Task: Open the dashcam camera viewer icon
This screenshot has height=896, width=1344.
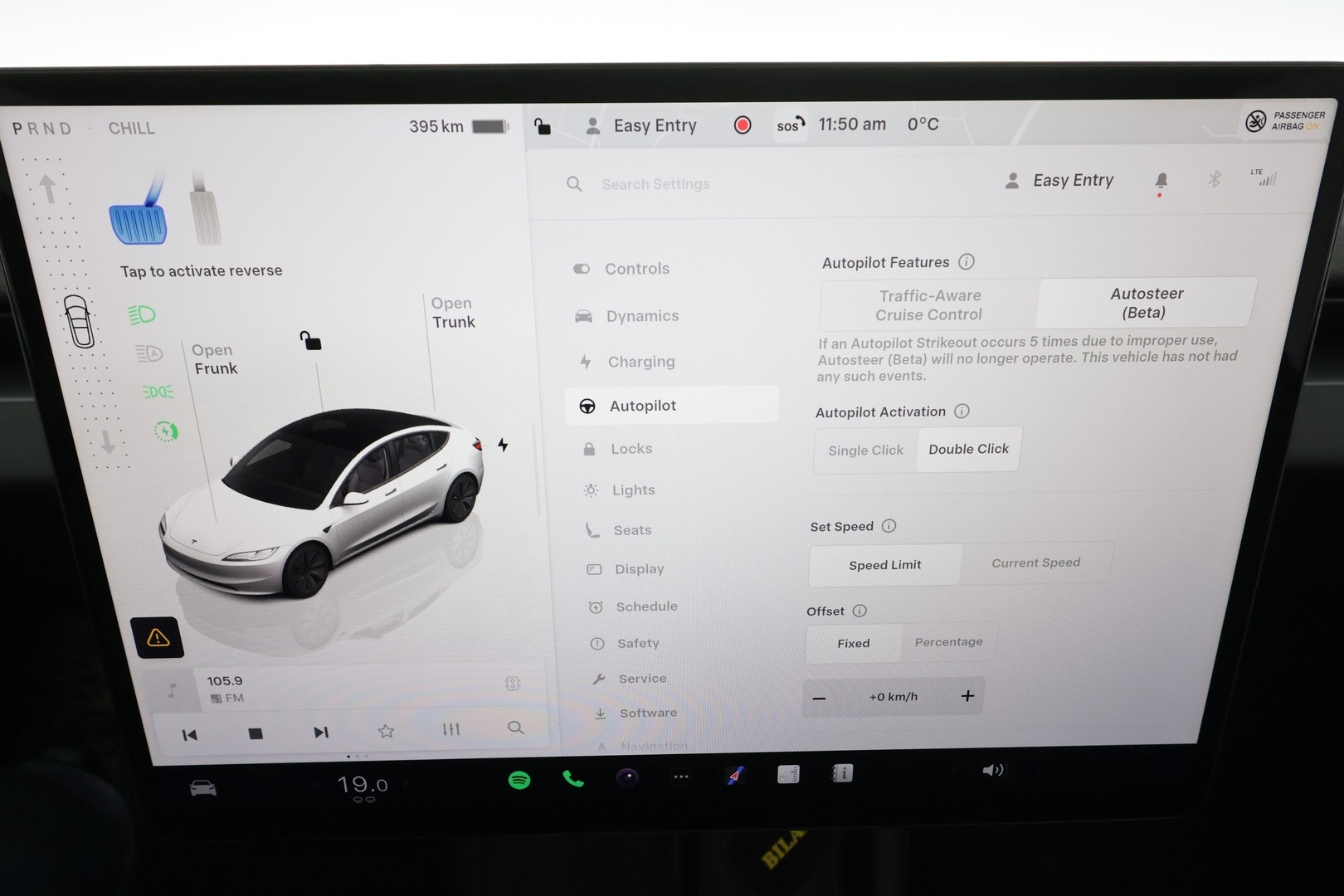Action: (627, 778)
